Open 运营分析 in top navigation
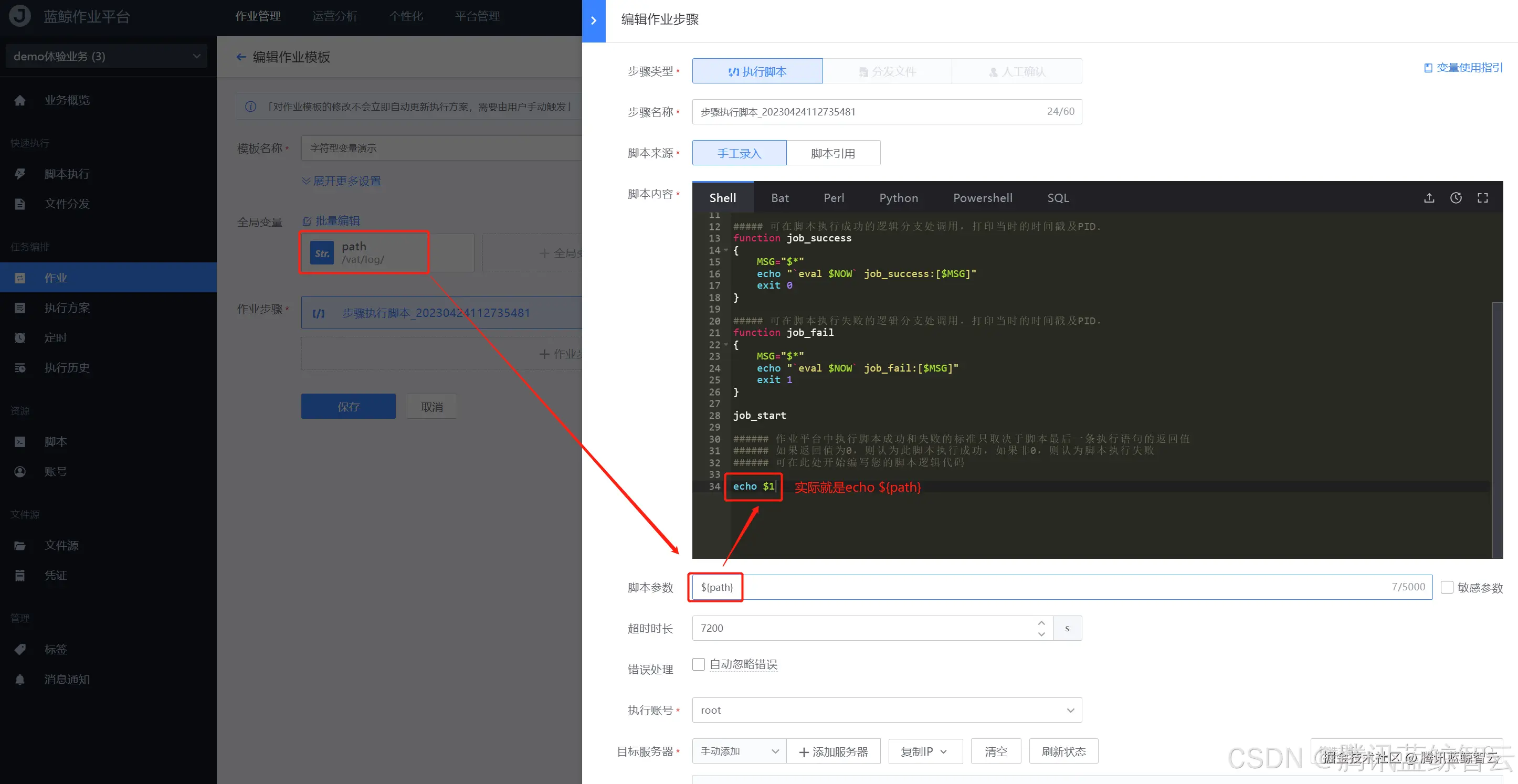The height and width of the screenshot is (784, 1518). [335, 16]
